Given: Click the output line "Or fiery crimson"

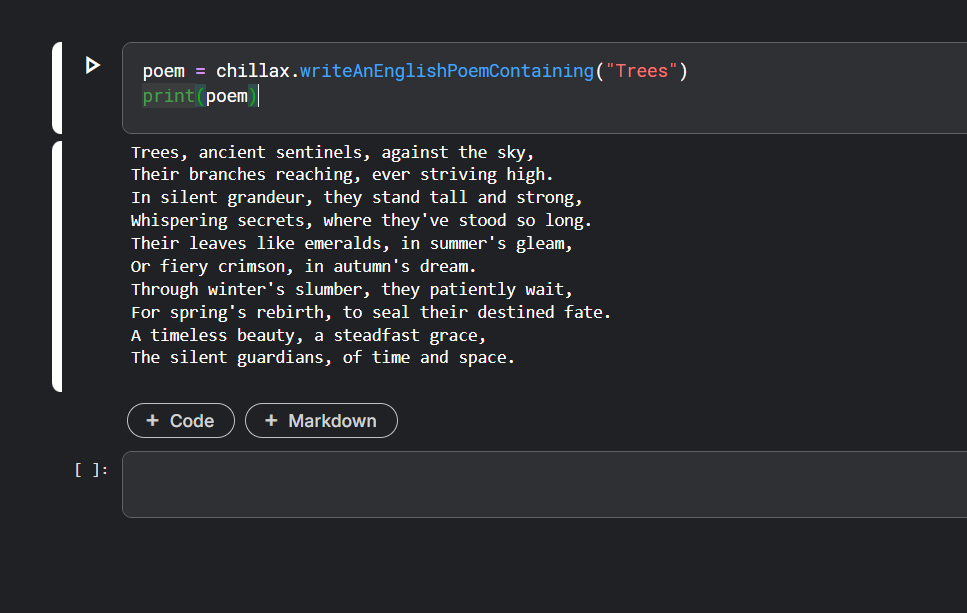Looking at the screenshot, I should point(304,266).
